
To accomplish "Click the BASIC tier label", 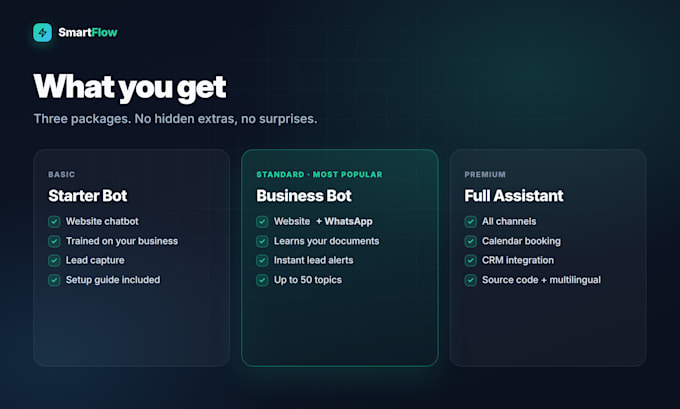I will pyautogui.click(x=62, y=174).
